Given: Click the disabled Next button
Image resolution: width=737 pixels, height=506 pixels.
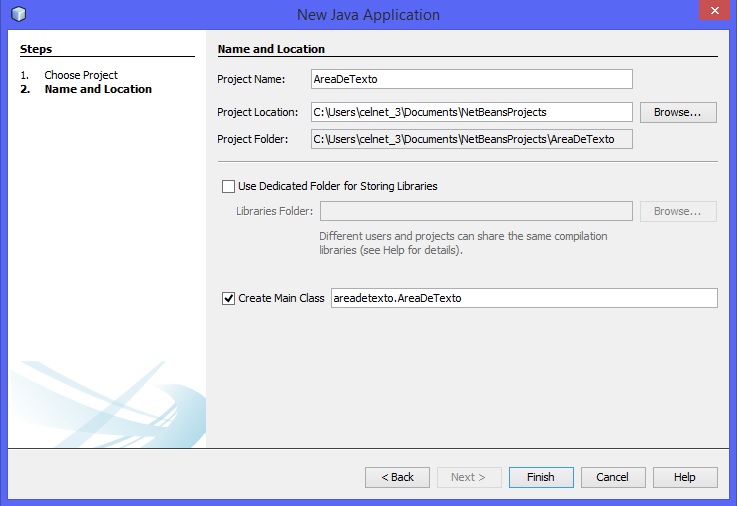Looking at the screenshot, I should point(469,477).
